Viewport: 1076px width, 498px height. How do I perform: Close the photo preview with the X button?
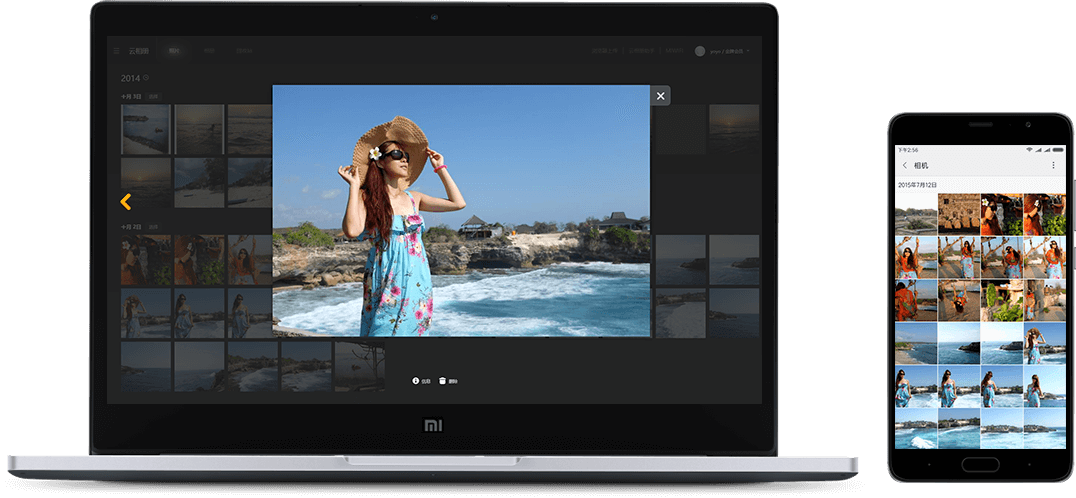pyautogui.click(x=660, y=96)
